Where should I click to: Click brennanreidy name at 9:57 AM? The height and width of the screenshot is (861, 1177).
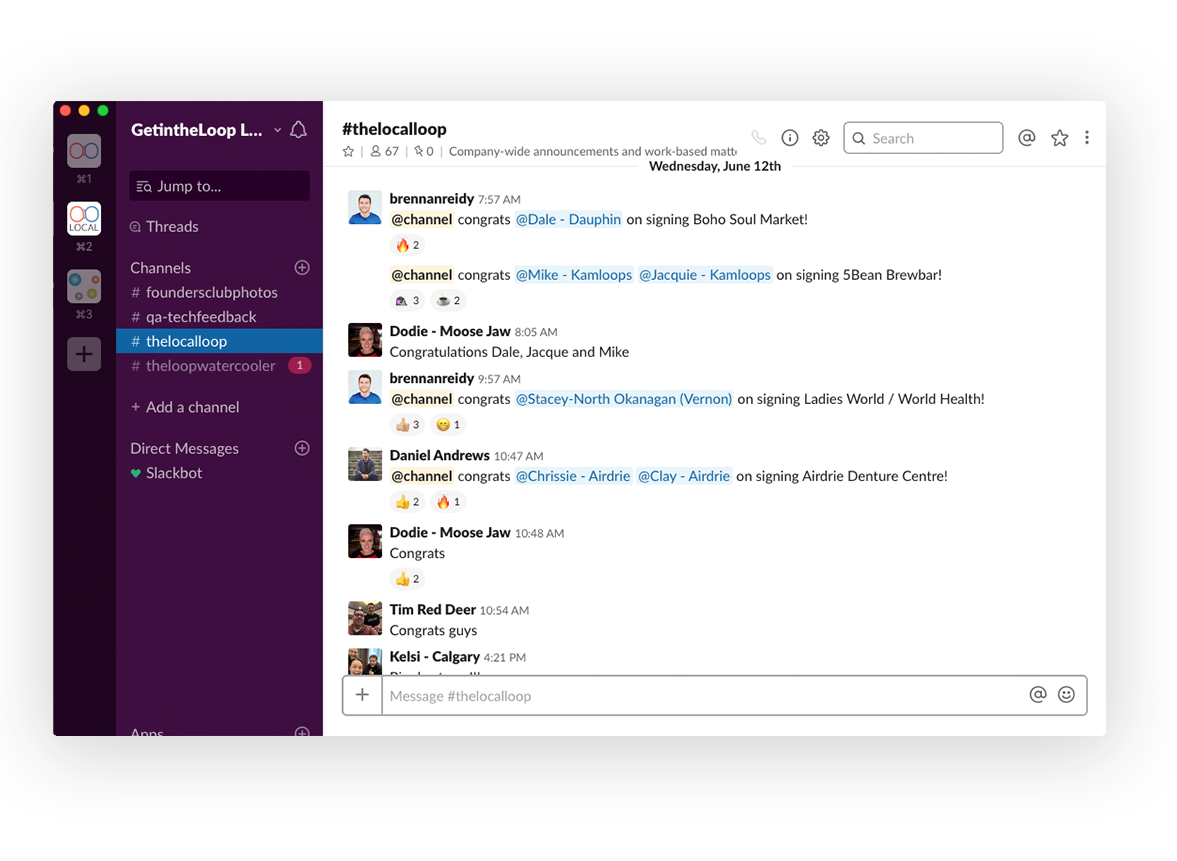(432, 378)
